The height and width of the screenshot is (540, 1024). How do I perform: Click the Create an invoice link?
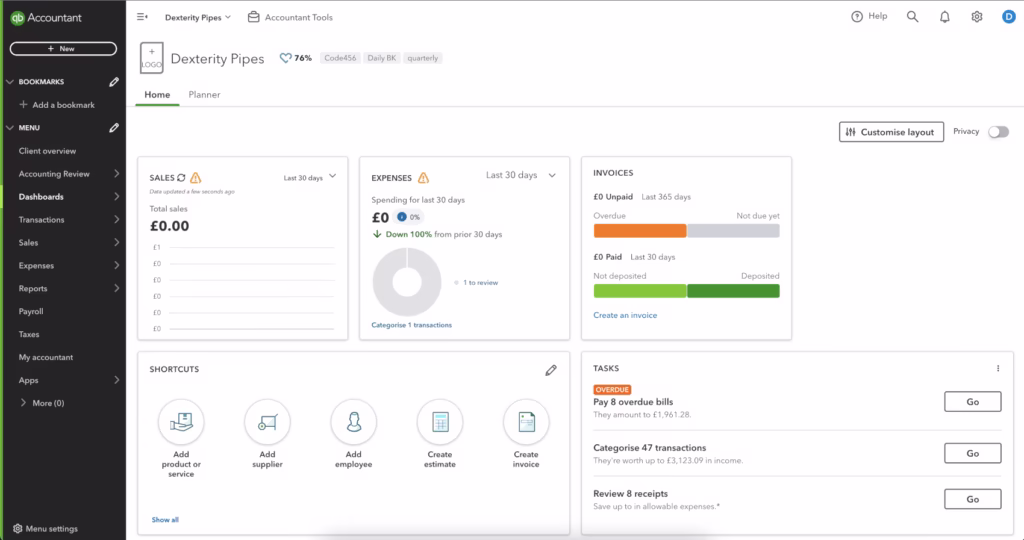(x=625, y=315)
